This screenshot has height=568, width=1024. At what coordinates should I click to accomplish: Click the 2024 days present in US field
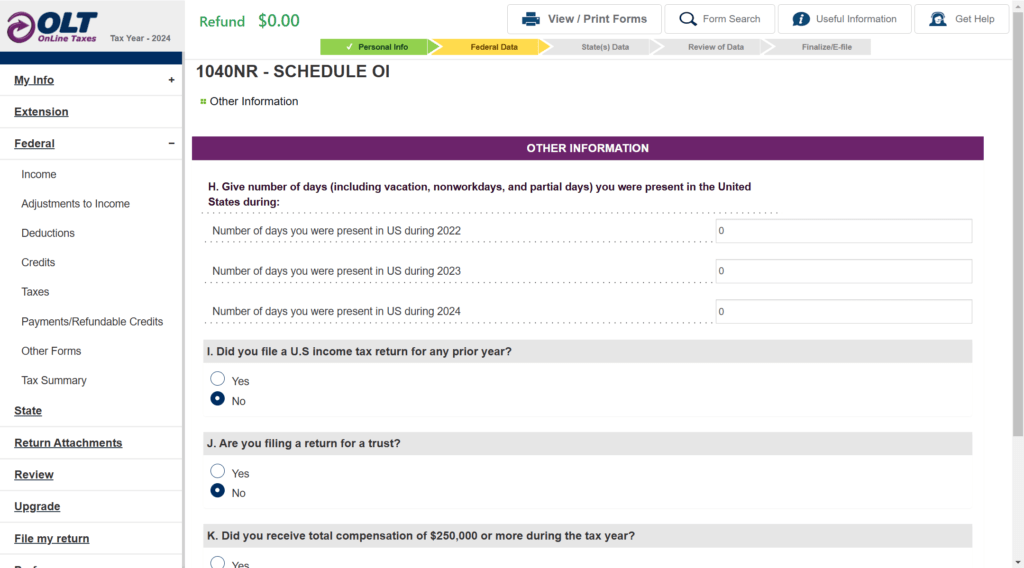[844, 311]
